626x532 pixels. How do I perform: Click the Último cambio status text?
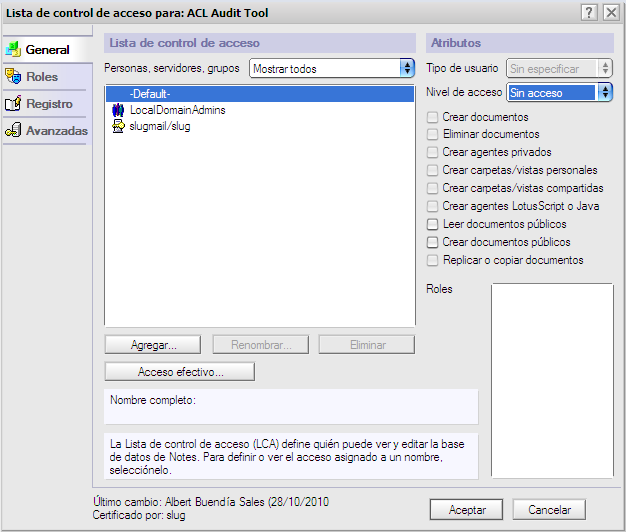click(211, 502)
